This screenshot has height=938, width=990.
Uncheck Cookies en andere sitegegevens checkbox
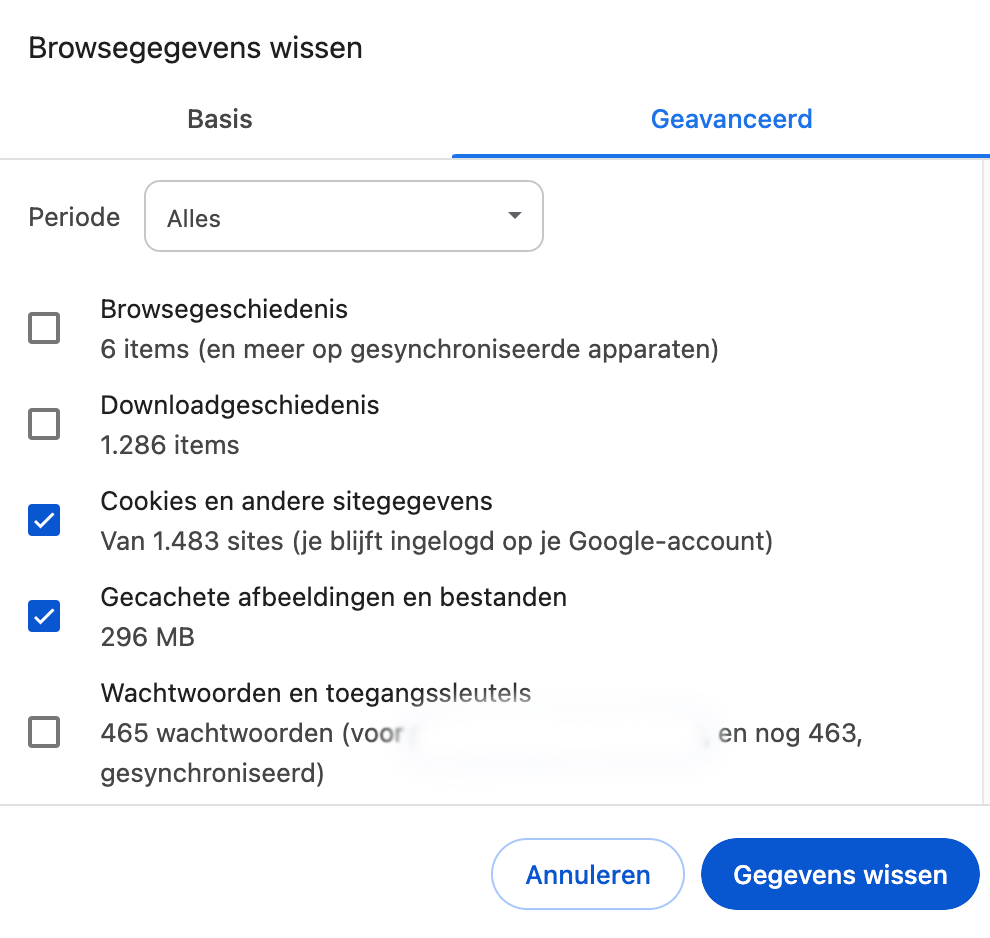pos(44,520)
